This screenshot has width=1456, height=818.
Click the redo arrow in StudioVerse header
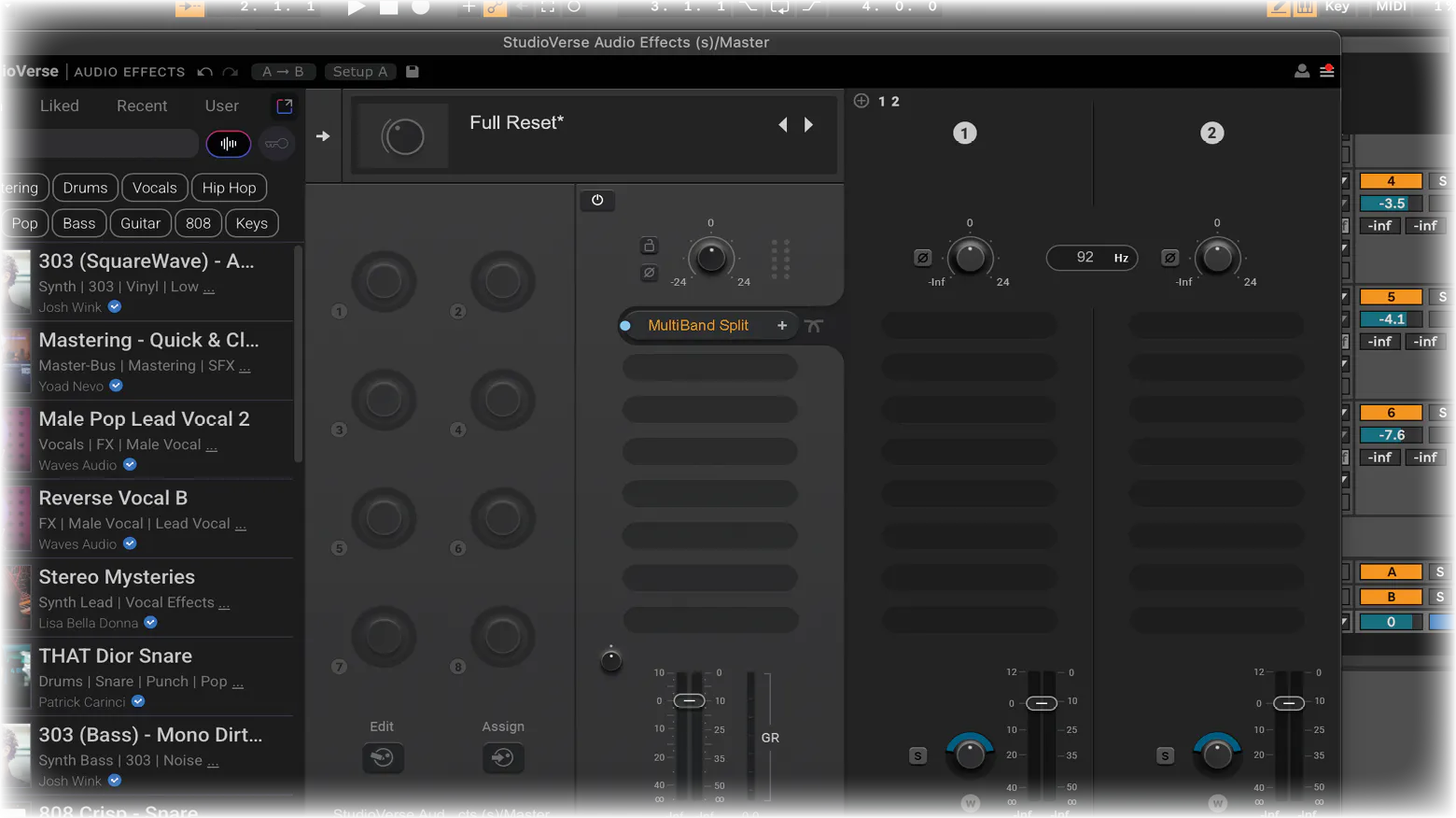(231, 72)
